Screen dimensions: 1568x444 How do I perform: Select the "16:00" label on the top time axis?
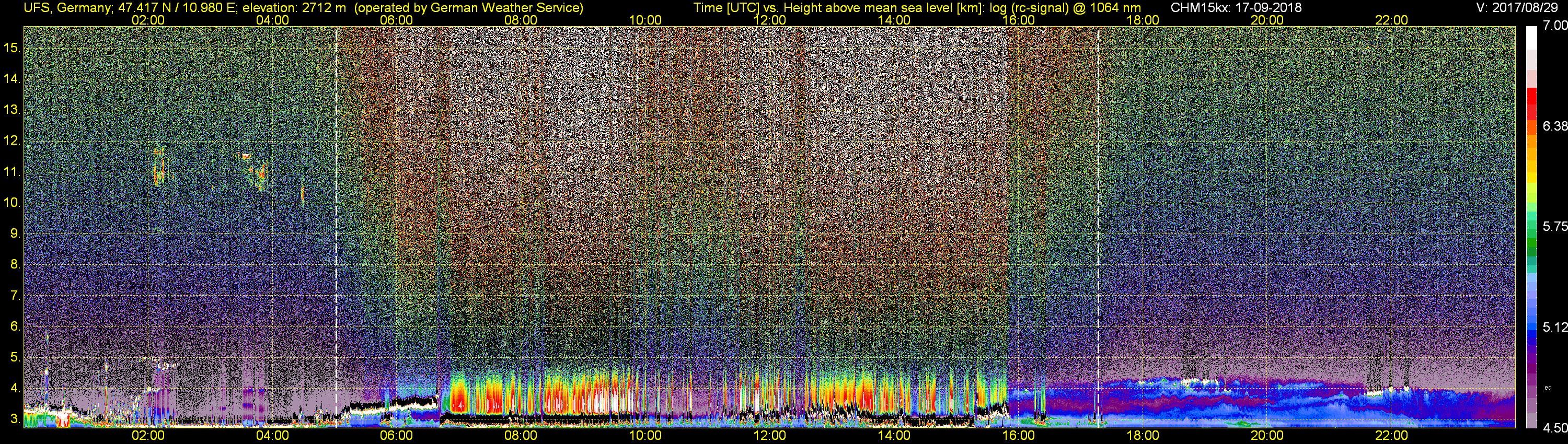point(1018,20)
